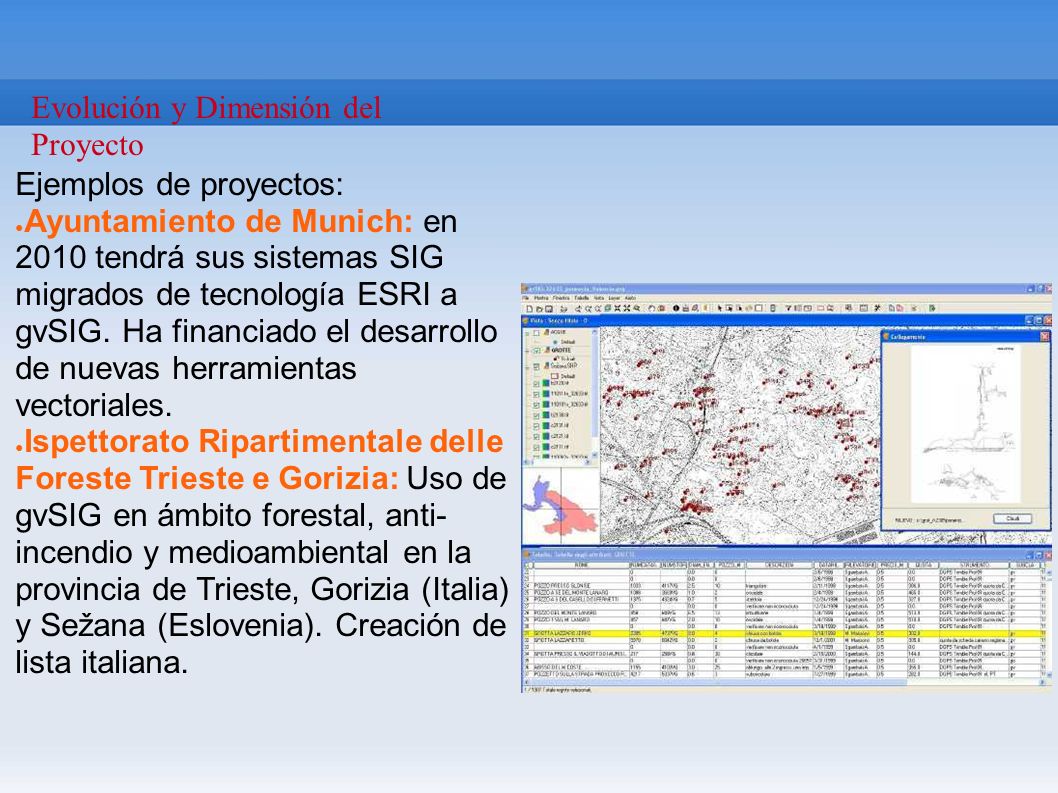Image resolution: width=1058 pixels, height=793 pixels.
Task: Open the Layer menu
Action: (x=615, y=298)
